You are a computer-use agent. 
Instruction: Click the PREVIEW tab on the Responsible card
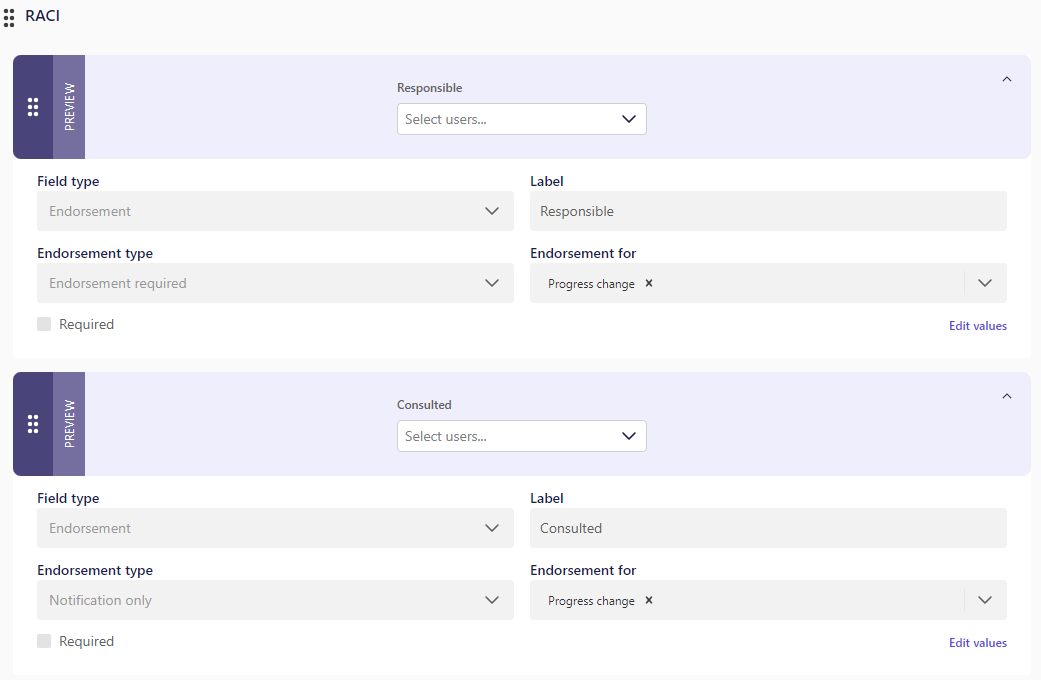tap(68, 106)
